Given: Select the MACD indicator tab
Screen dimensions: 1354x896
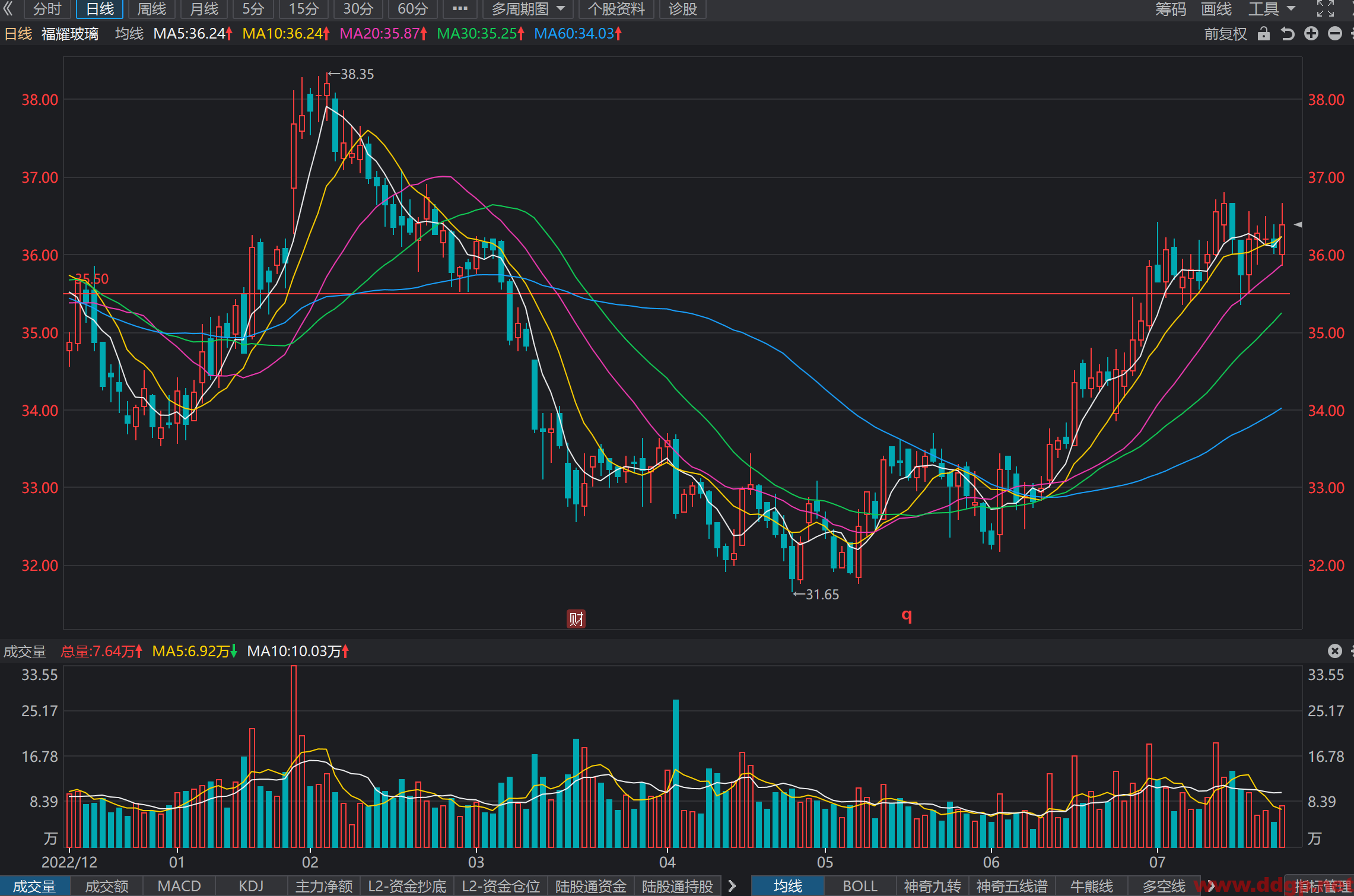Looking at the screenshot, I should click(179, 886).
